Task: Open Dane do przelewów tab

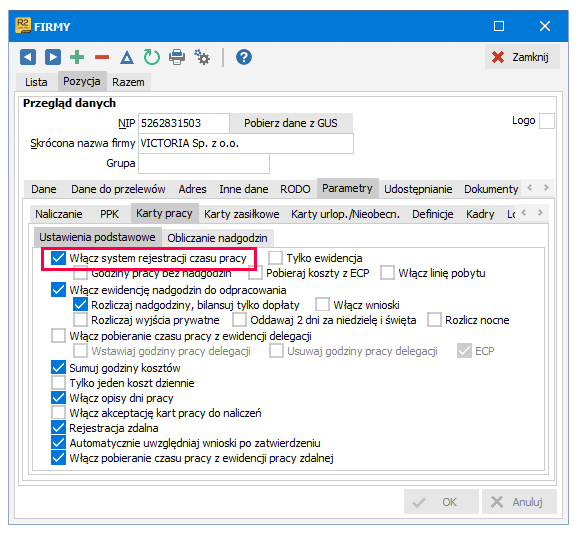Action: pyautogui.click(x=118, y=189)
